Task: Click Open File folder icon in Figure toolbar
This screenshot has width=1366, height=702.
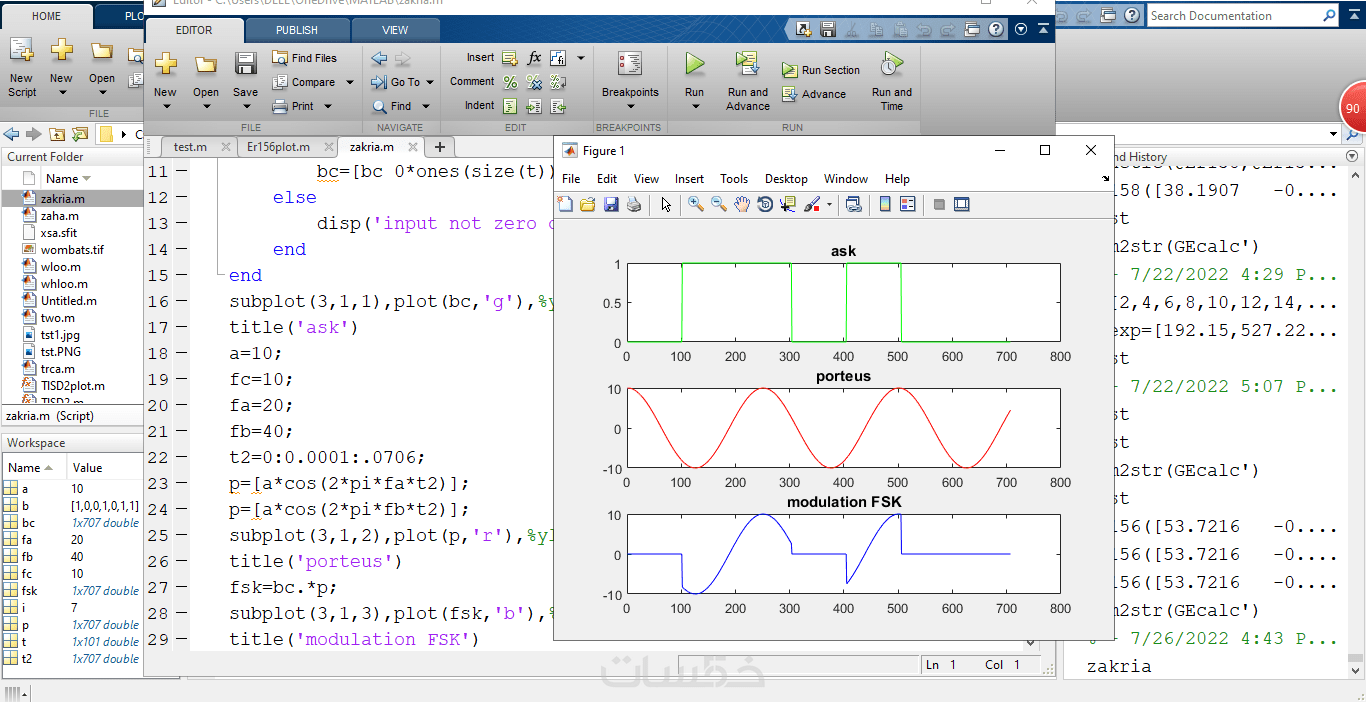Action: pos(587,205)
